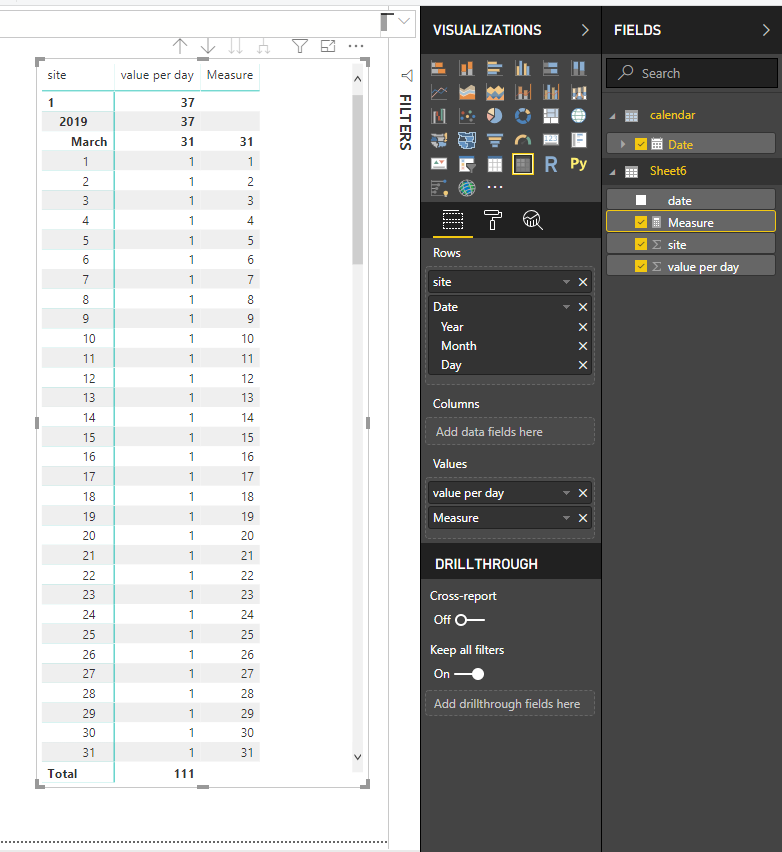
Task: Open Date field dropdown in Rows
Action: pos(566,307)
